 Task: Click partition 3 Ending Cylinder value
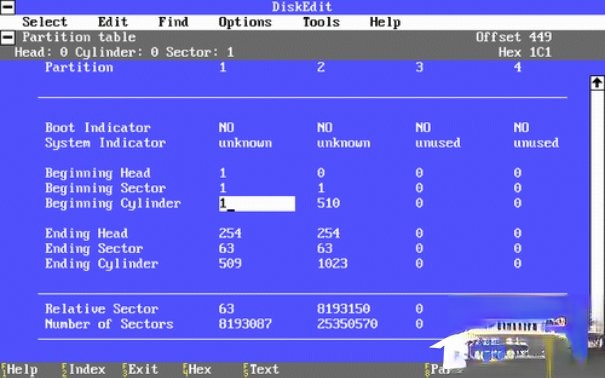419,263
